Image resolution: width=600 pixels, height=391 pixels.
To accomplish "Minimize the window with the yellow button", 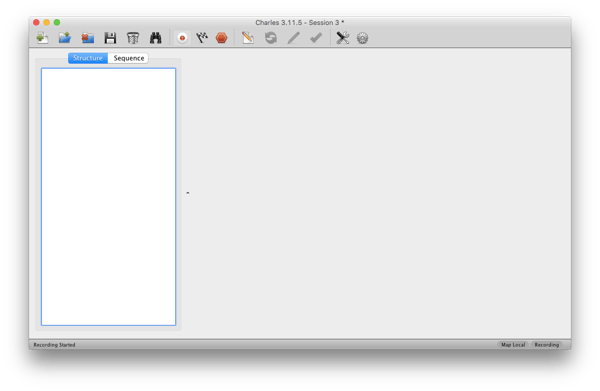I will pos(47,23).
